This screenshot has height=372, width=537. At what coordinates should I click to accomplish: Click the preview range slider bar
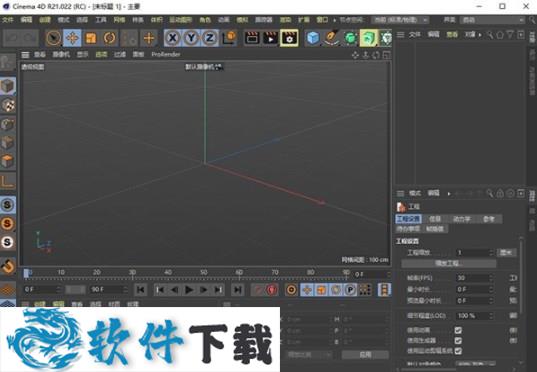(x=75, y=290)
